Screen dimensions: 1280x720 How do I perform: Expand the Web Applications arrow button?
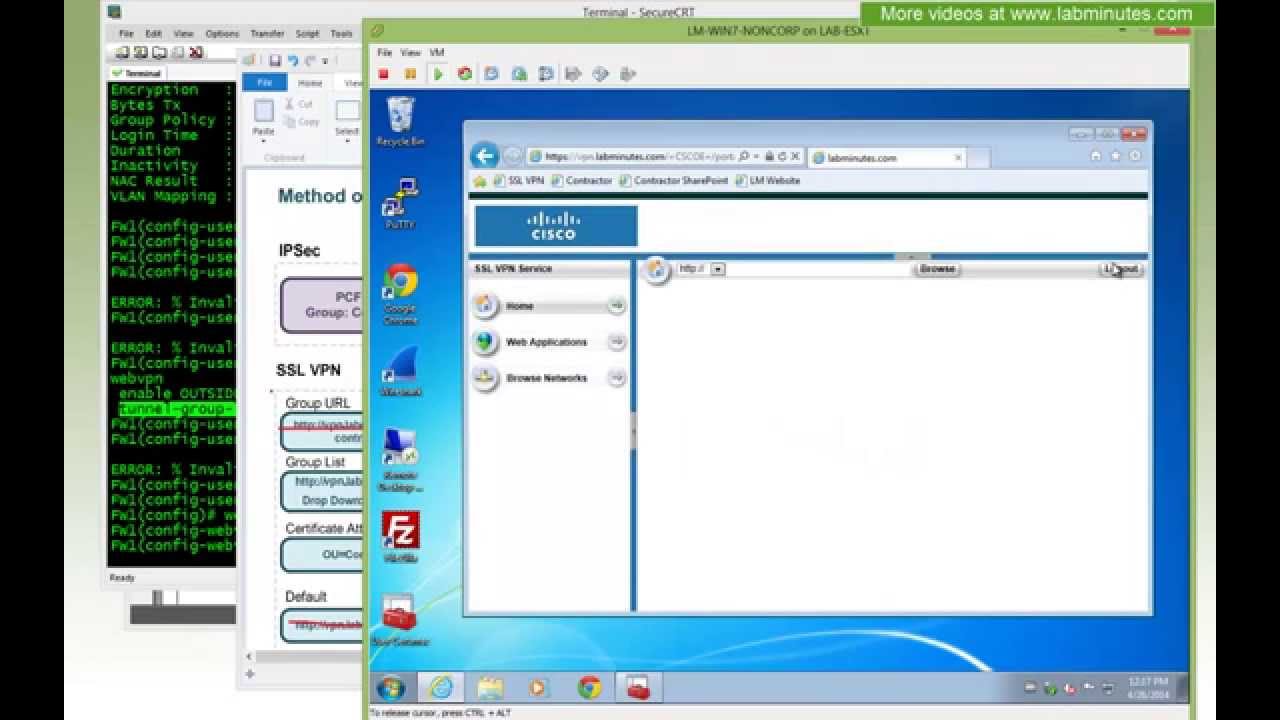pos(617,342)
